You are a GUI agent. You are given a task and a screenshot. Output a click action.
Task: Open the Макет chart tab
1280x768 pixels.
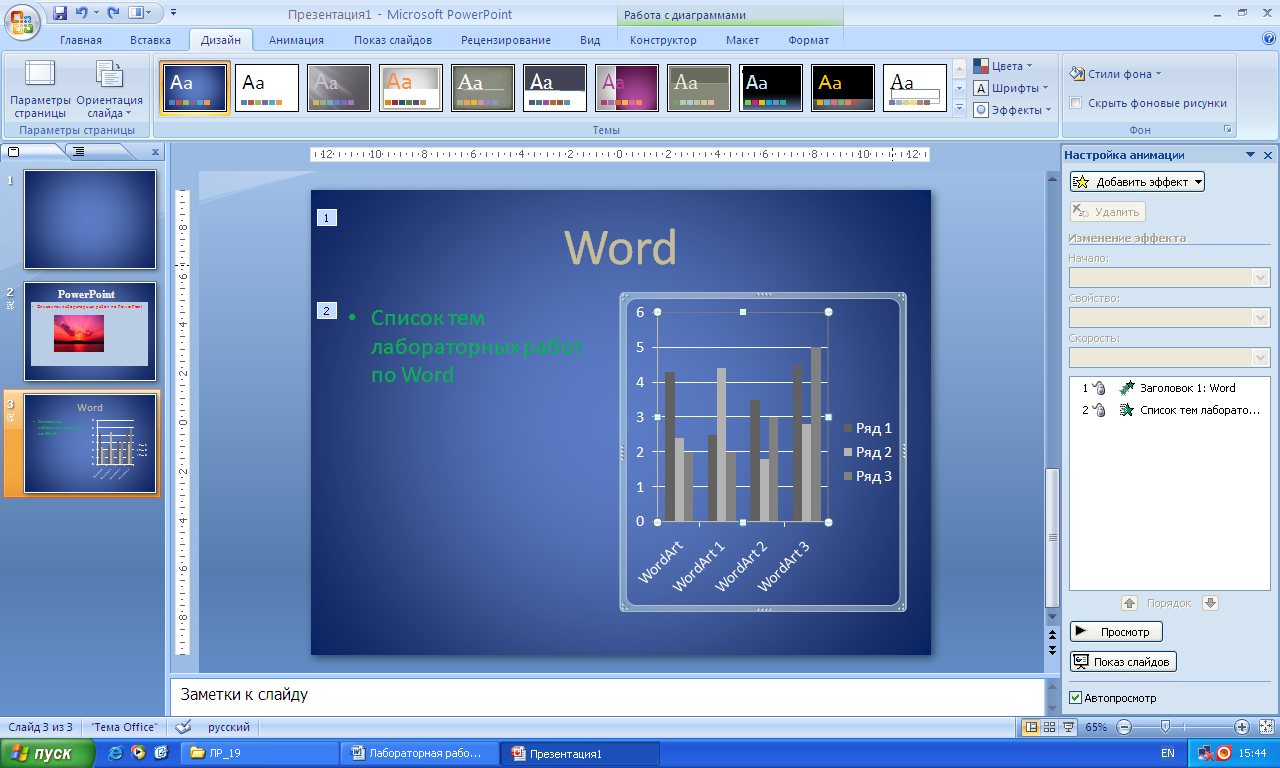pos(742,40)
